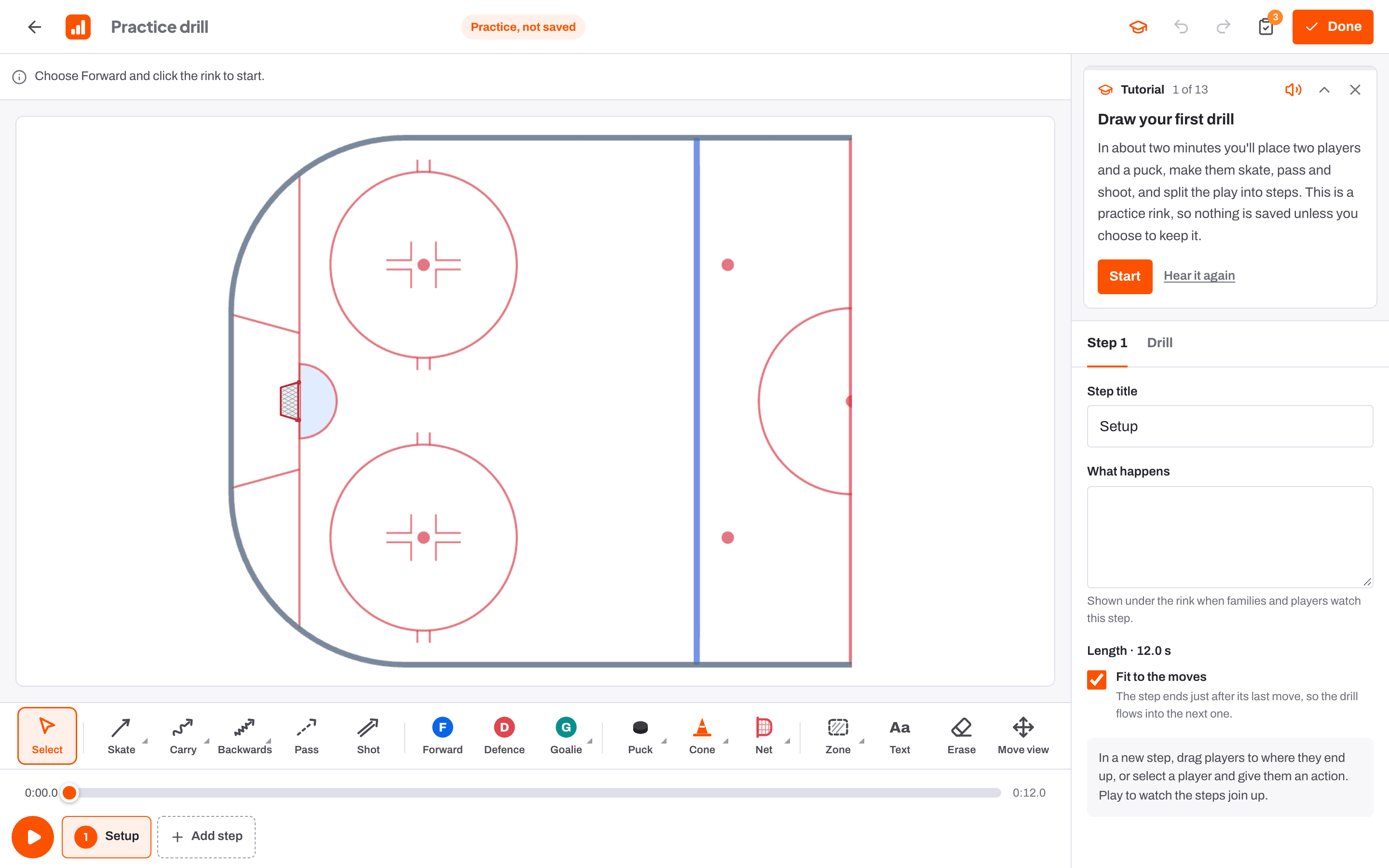Image resolution: width=1389 pixels, height=868 pixels.
Task: Select the Puck tool
Action: 640,735
